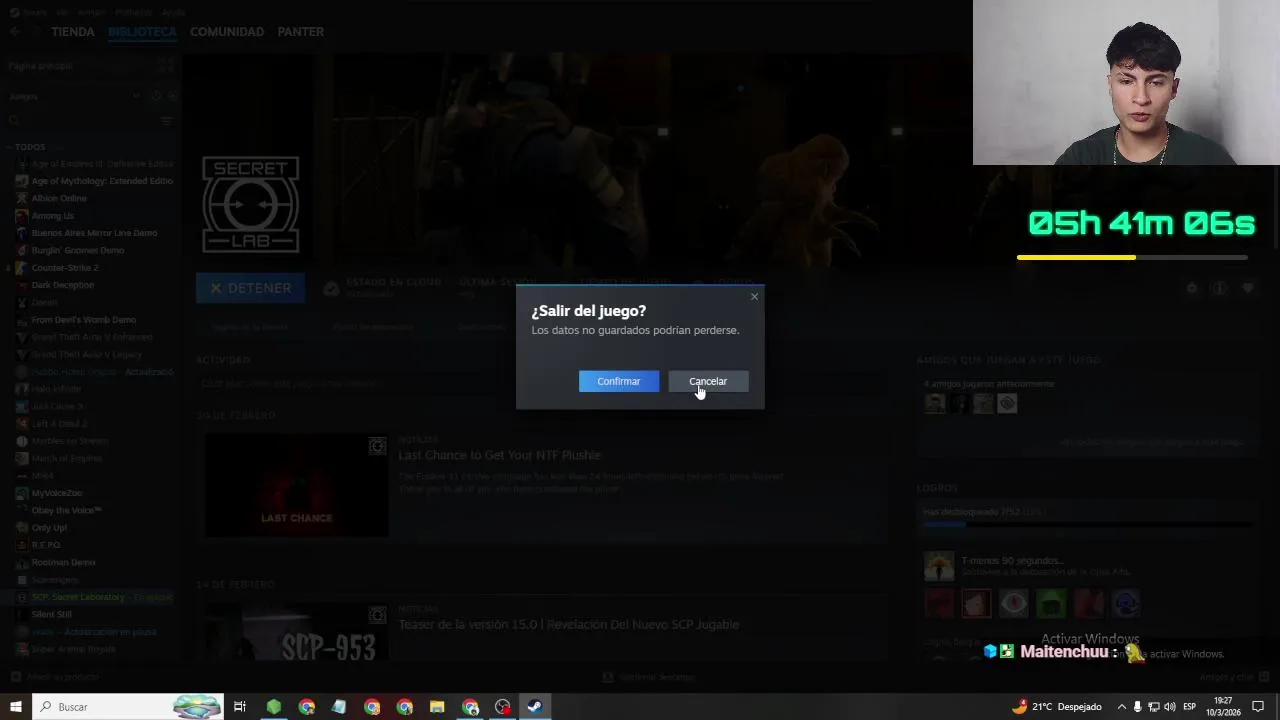The height and width of the screenshot is (720, 1280).
Task: Open library advanced filter icon
Action: pos(167,121)
